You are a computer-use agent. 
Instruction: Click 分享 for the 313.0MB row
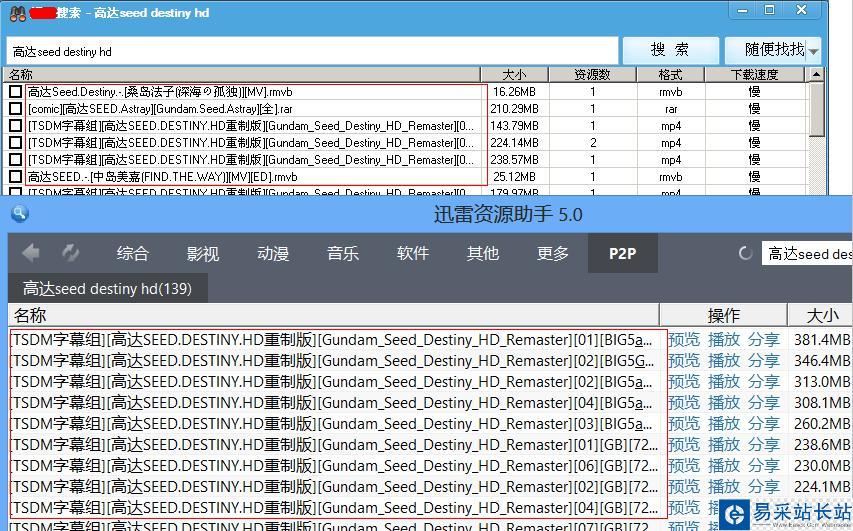click(x=764, y=381)
